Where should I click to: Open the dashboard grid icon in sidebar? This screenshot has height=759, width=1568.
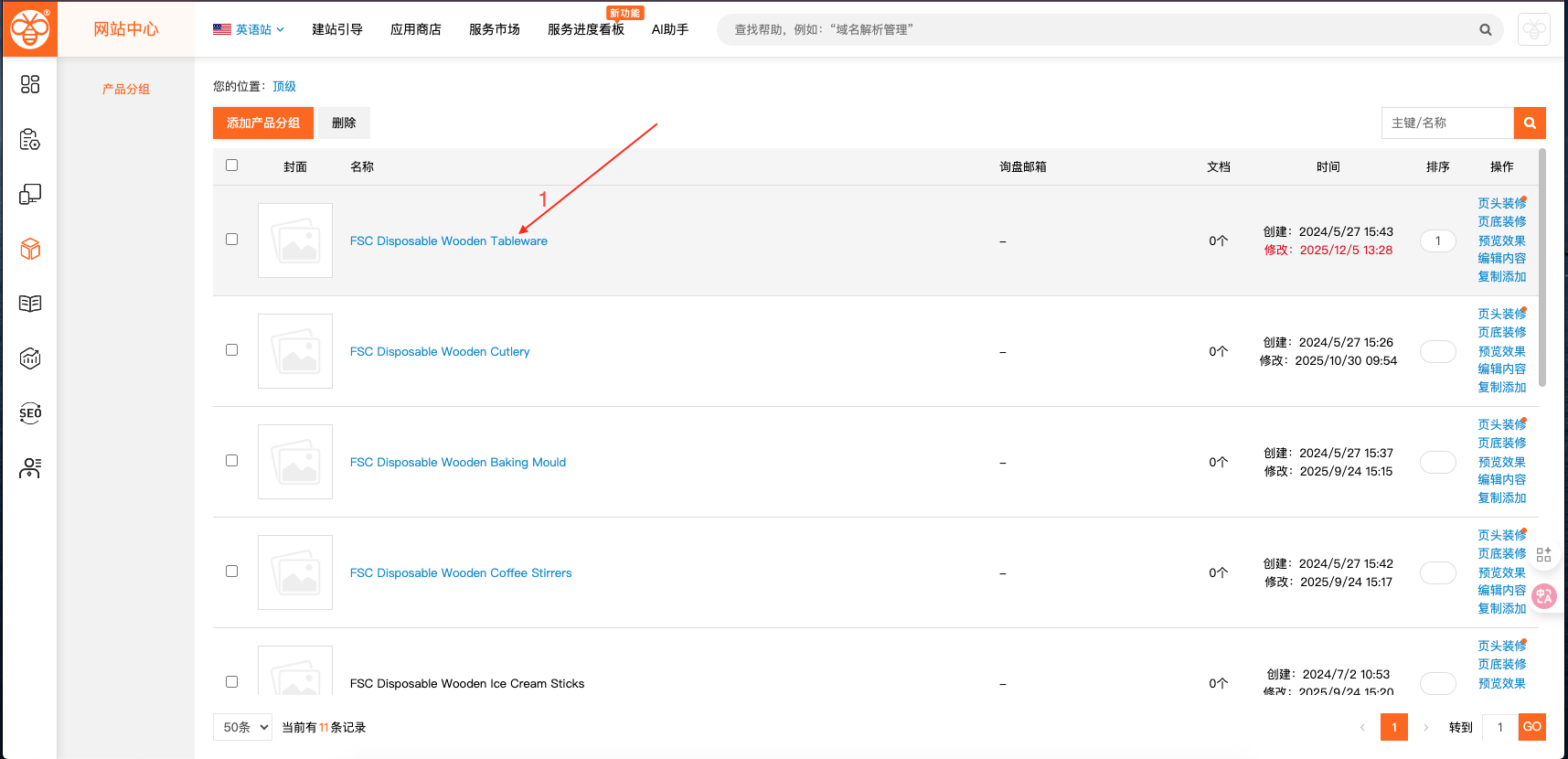pyautogui.click(x=30, y=85)
